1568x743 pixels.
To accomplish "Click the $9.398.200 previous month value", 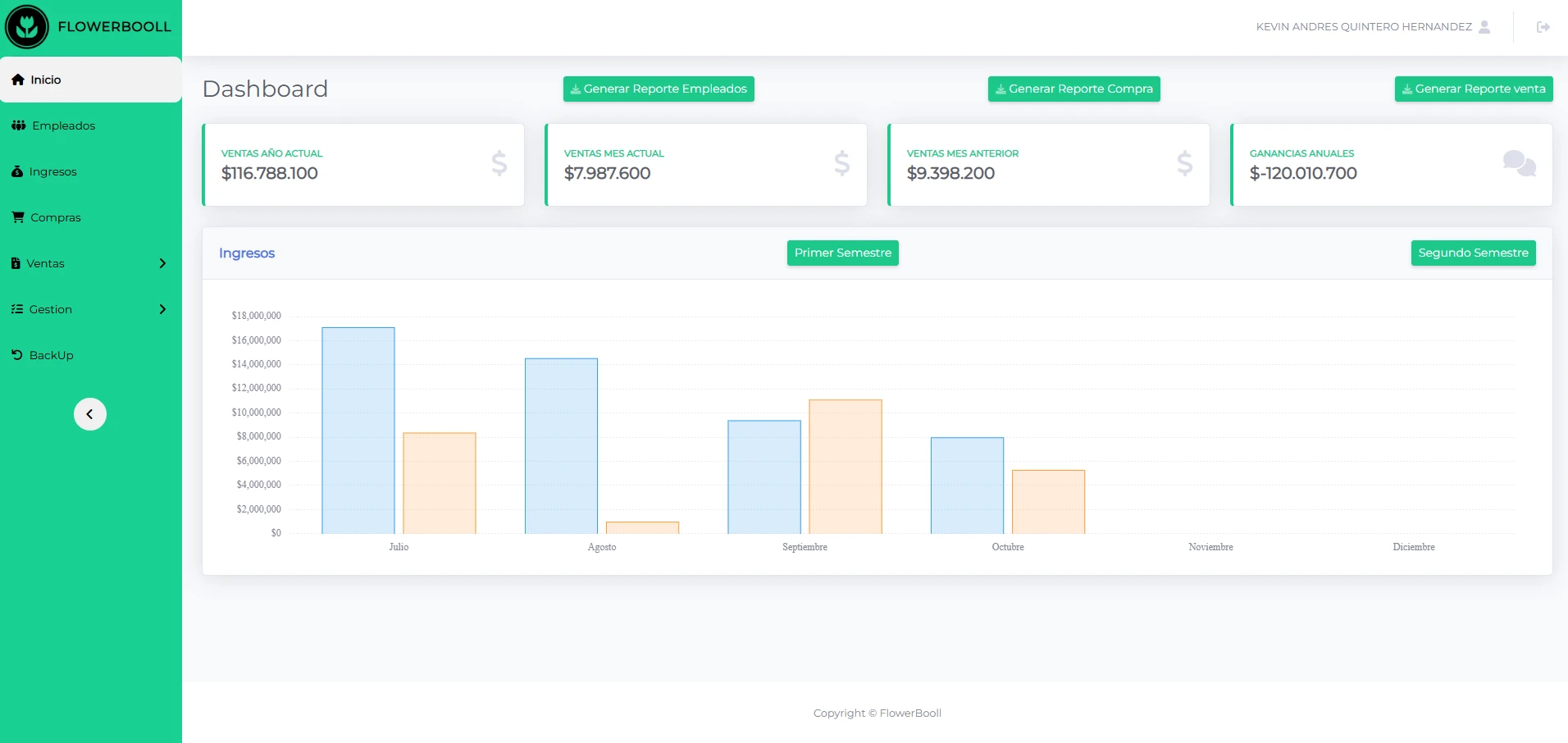I will pyautogui.click(x=950, y=173).
